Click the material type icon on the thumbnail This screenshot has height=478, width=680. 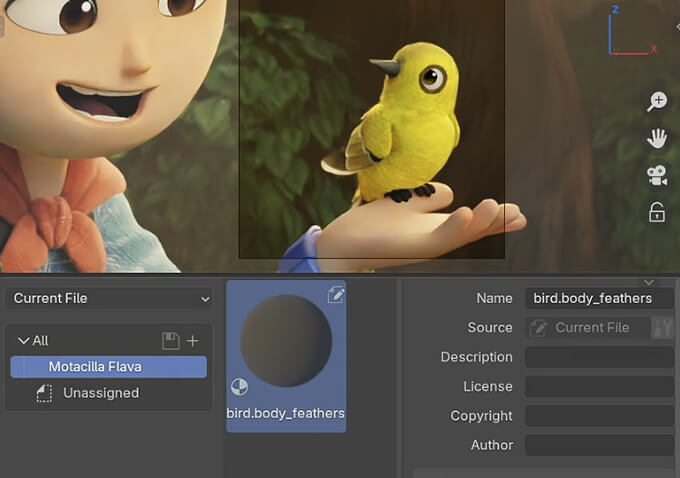coord(239,386)
